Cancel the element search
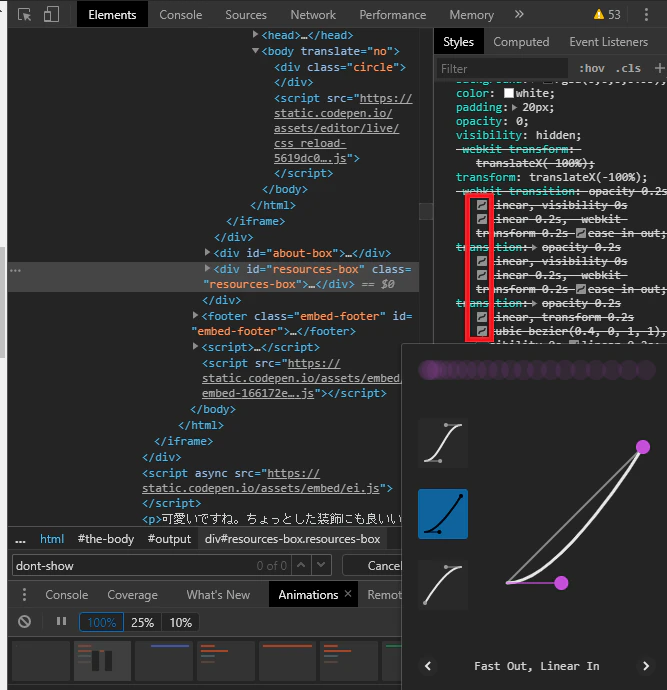667x690 pixels. click(x=372, y=565)
